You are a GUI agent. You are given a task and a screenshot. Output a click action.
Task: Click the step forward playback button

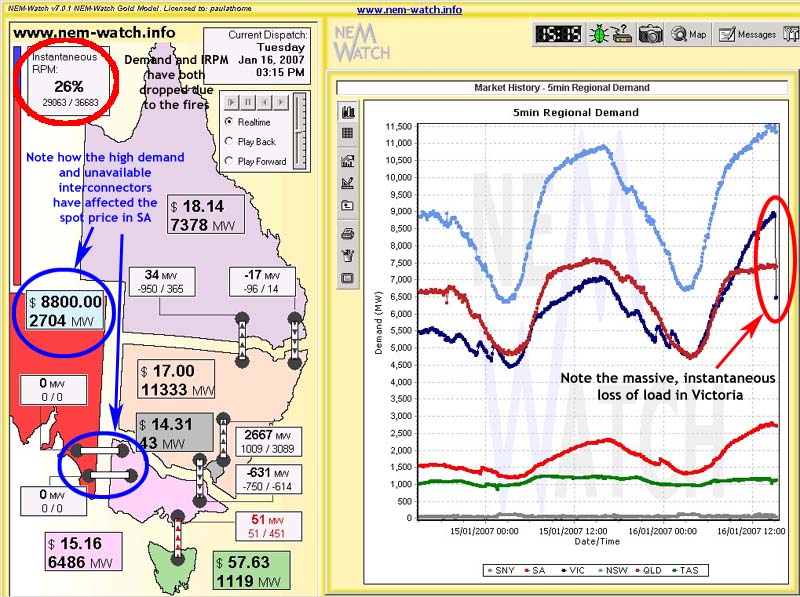coord(281,102)
